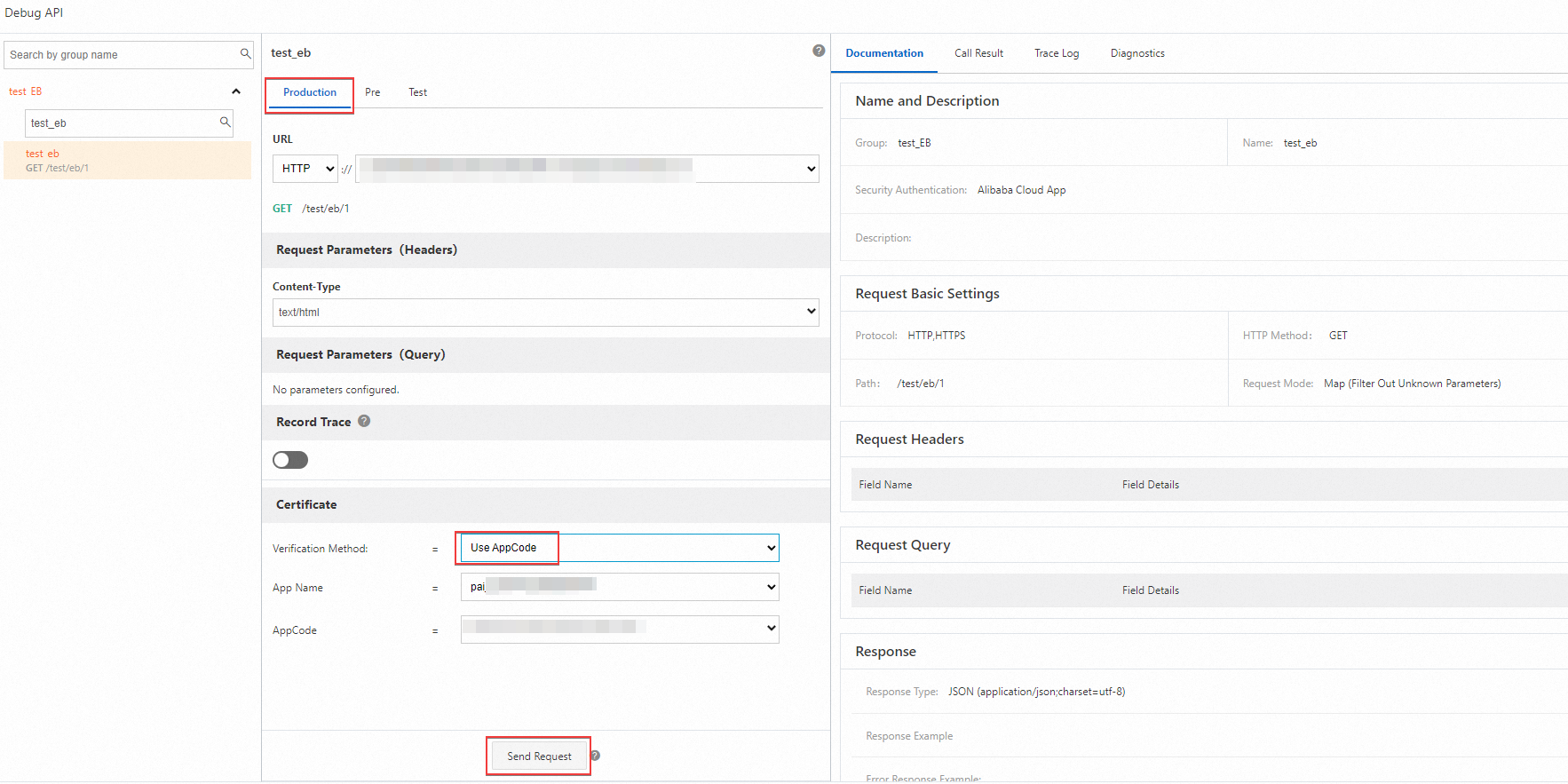Open the Verification Method Use AppCode dropdown
Image resolution: width=1568 pixels, height=784 pixels.
tap(620, 548)
